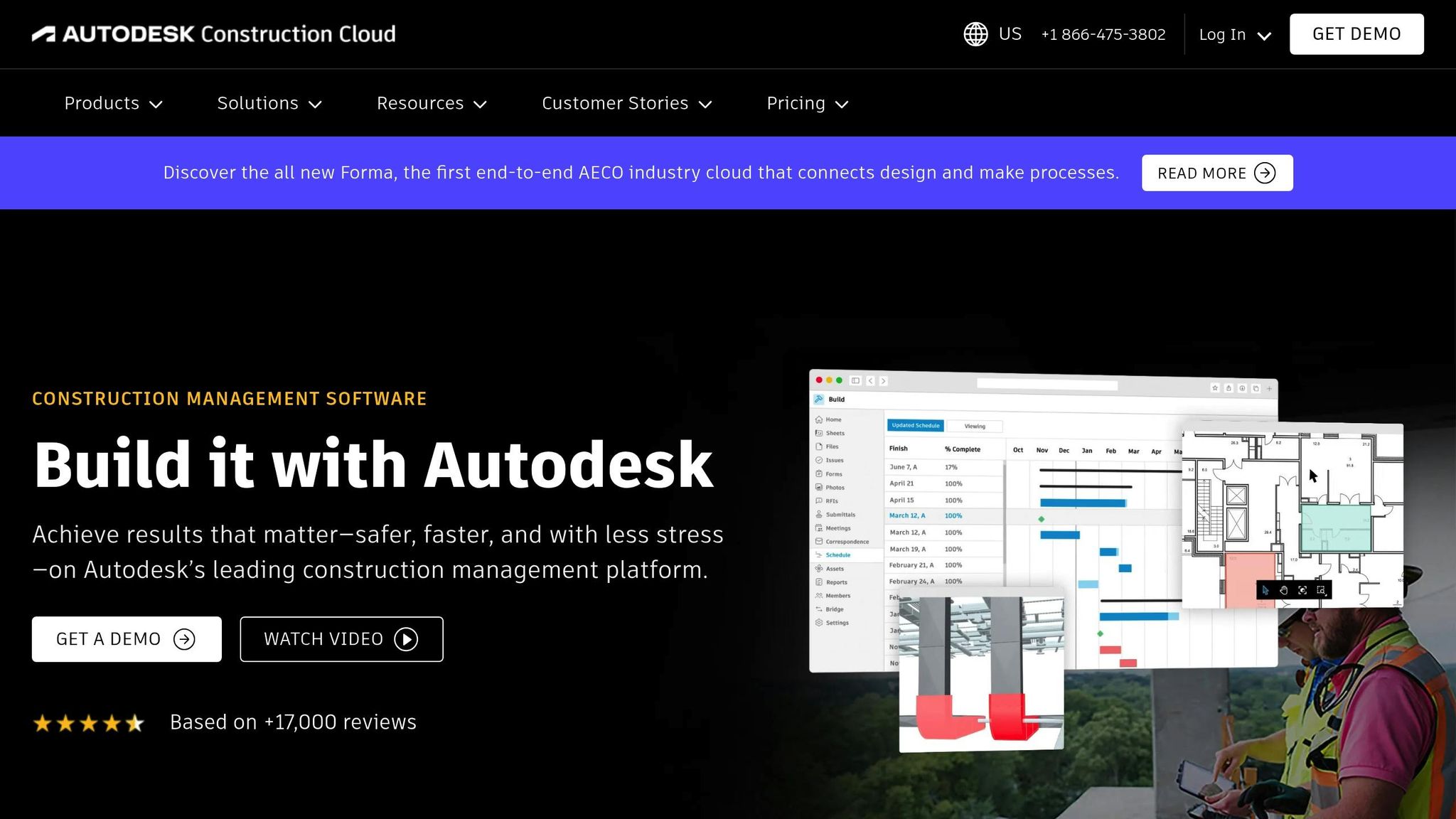Expand the Log In dropdown

click(x=1234, y=35)
